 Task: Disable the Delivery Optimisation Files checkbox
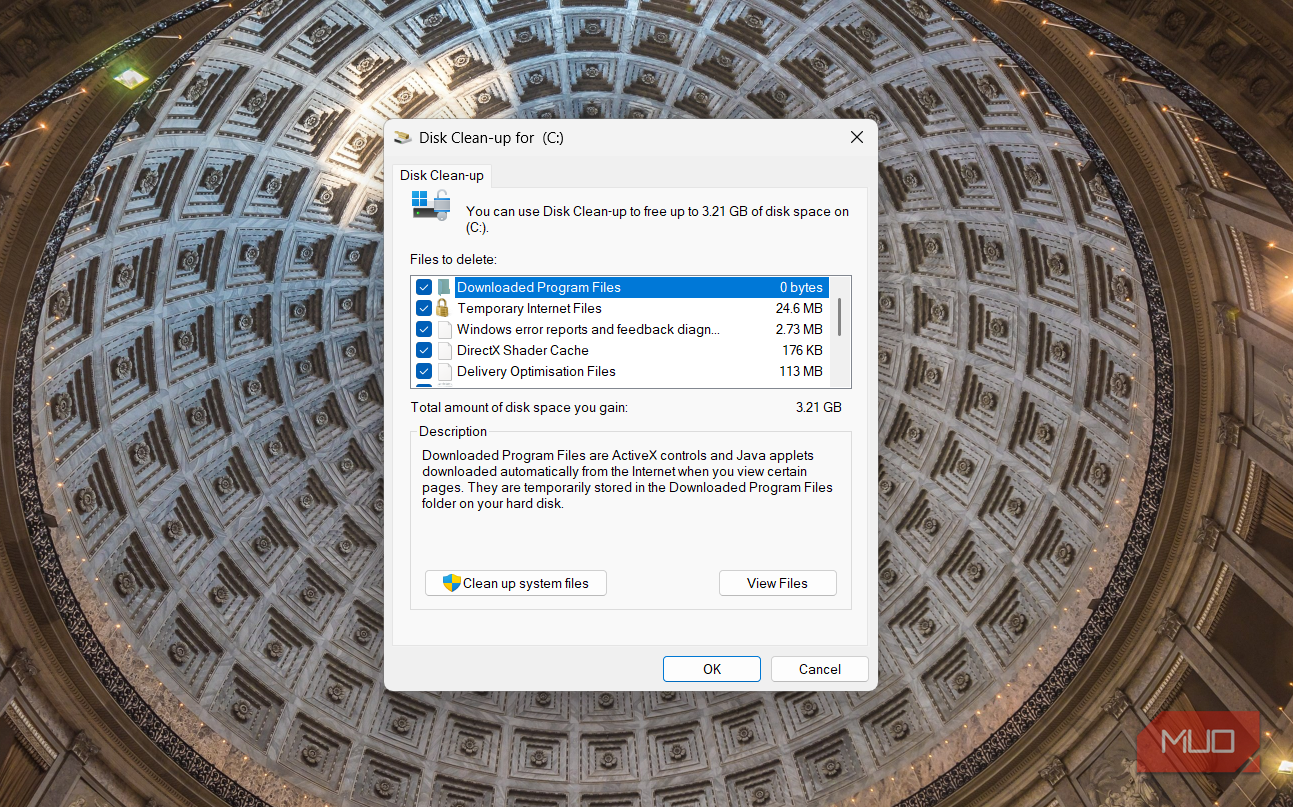[424, 371]
